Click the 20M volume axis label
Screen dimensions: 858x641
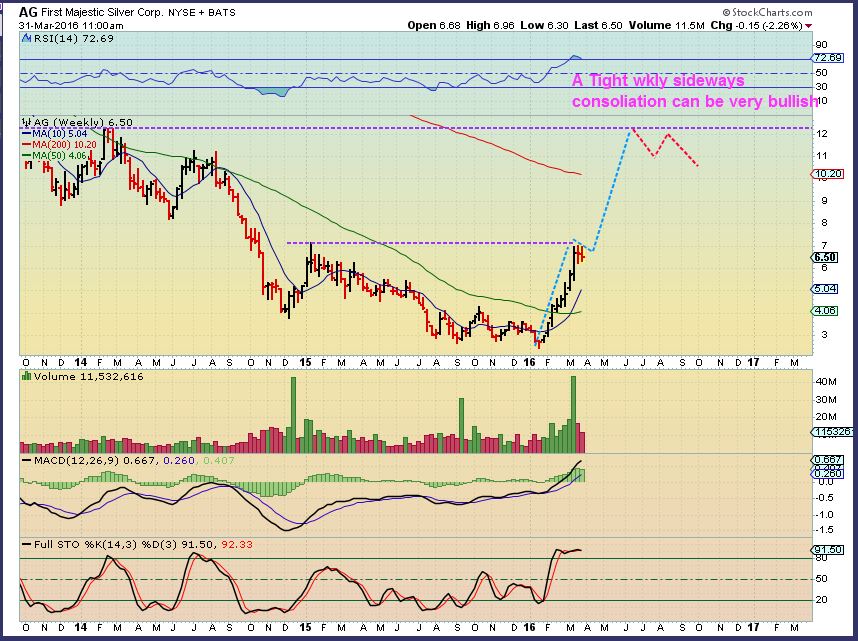(x=826, y=417)
